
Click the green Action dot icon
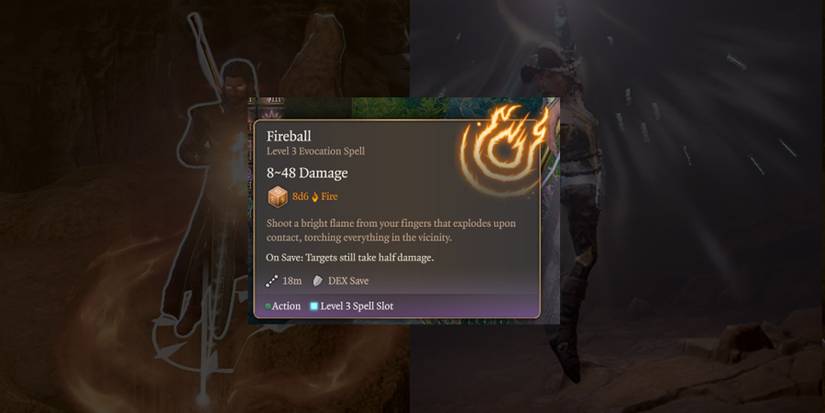[268, 306]
